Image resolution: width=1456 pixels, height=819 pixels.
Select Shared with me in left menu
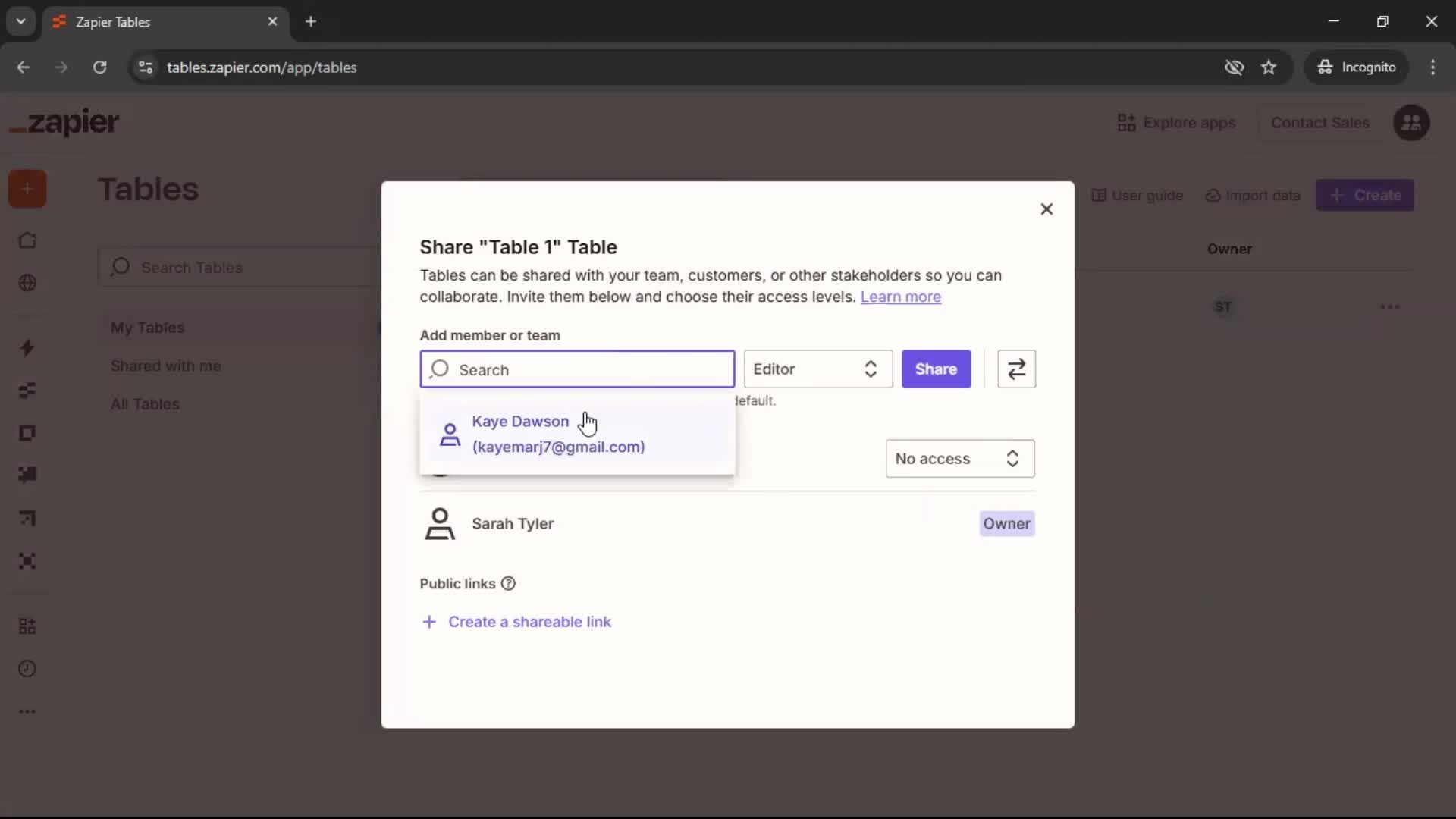click(166, 366)
